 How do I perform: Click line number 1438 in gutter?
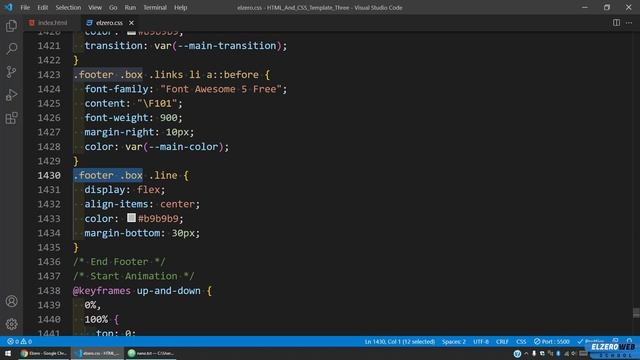[49, 291]
